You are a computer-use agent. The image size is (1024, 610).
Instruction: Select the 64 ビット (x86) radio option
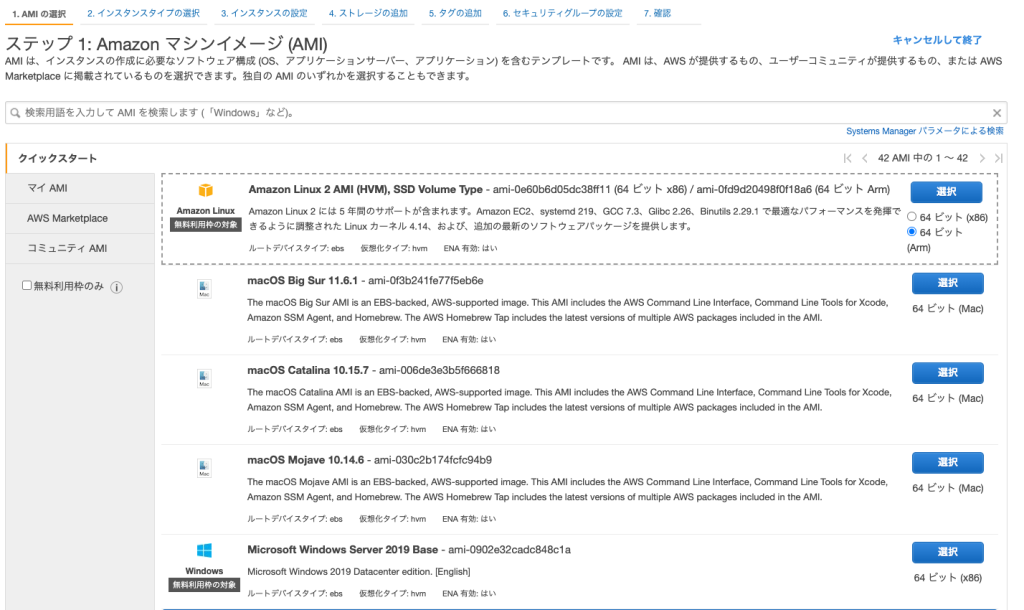(912, 216)
